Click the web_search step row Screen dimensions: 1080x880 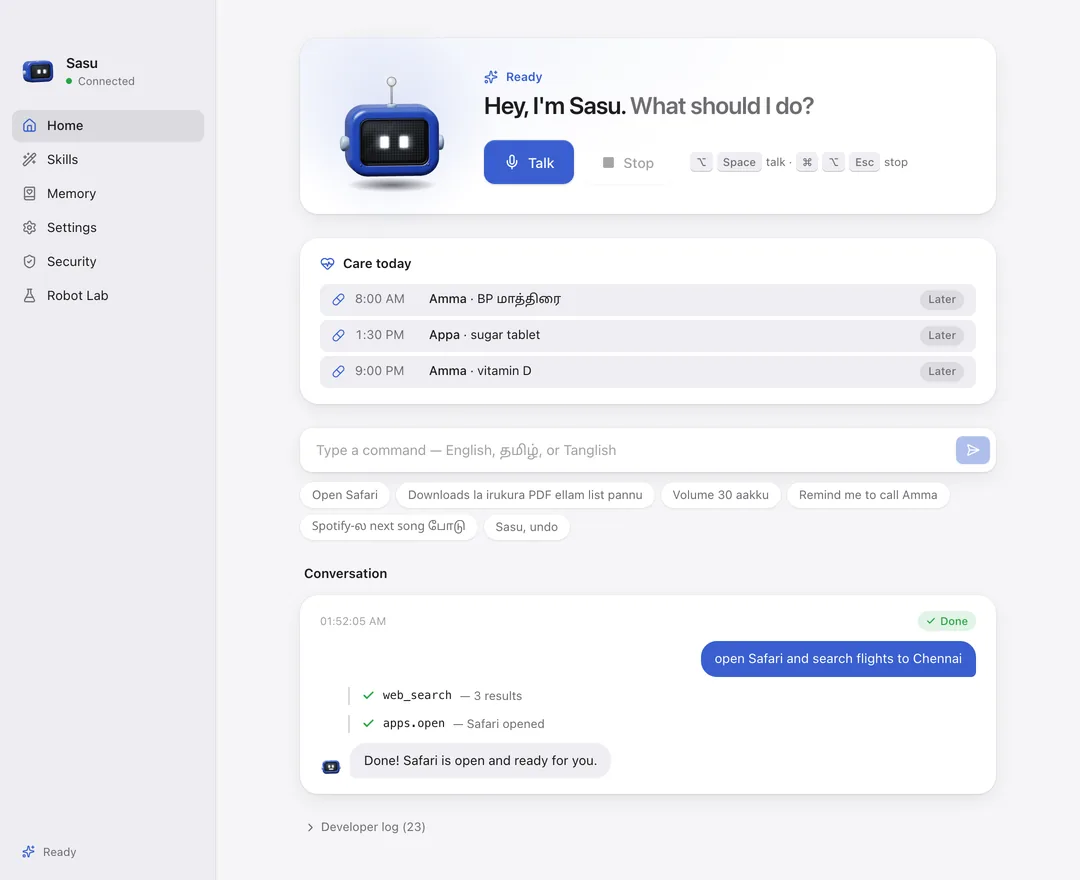tap(442, 695)
